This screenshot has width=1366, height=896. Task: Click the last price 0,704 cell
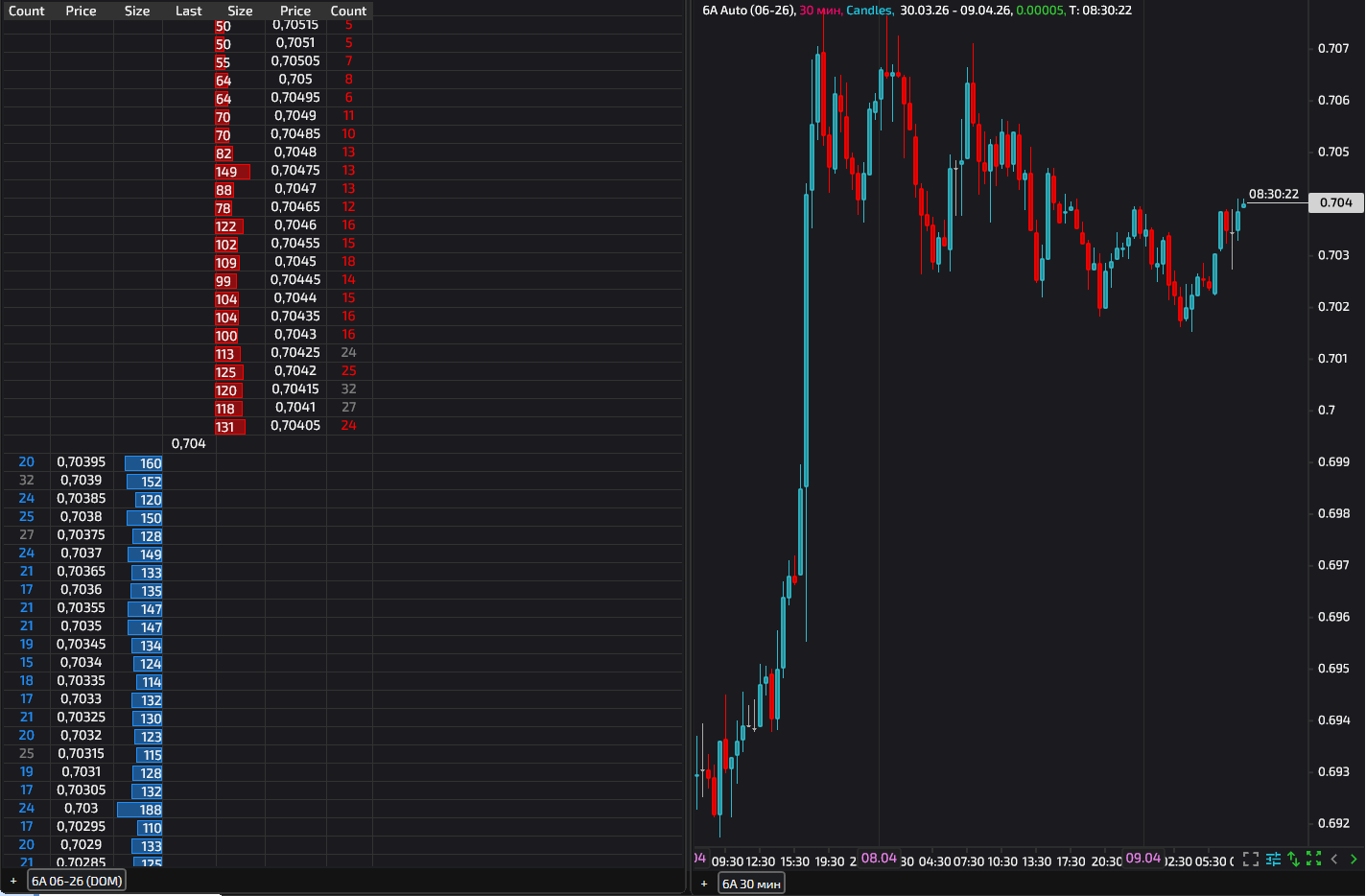[189, 443]
